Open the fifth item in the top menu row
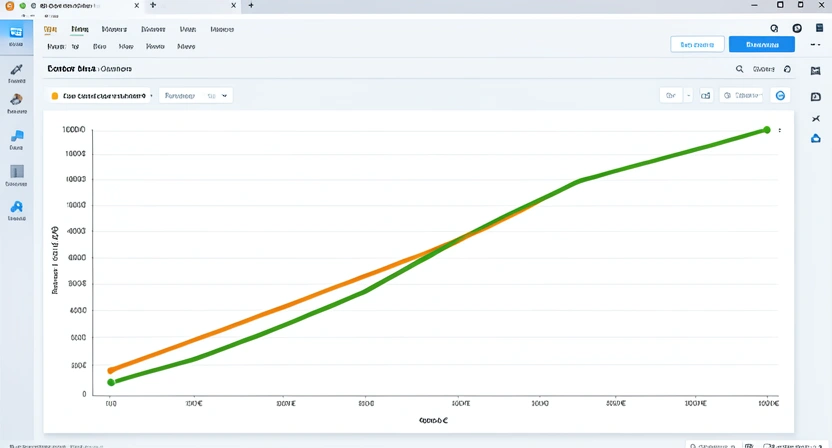 click(187, 29)
